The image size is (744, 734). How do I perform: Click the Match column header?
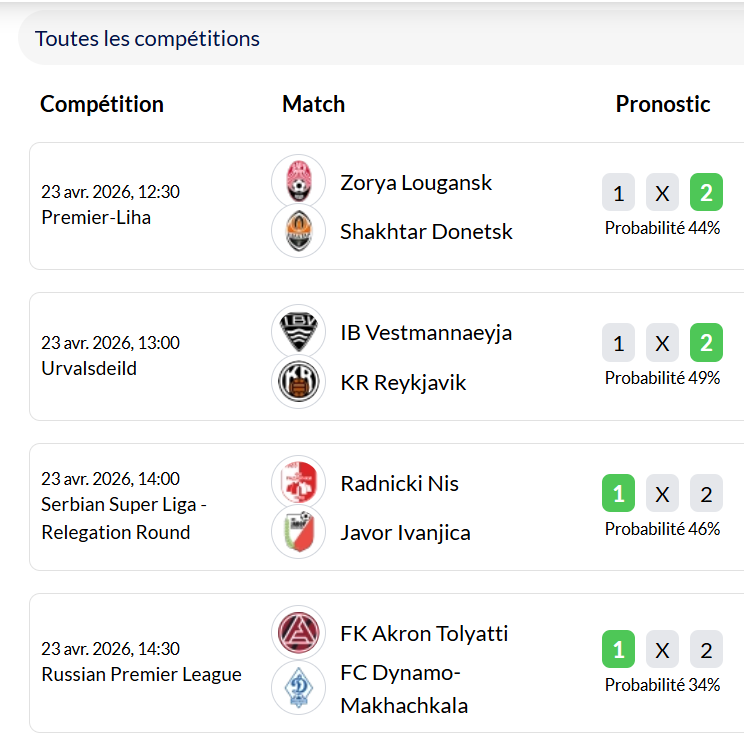(313, 104)
